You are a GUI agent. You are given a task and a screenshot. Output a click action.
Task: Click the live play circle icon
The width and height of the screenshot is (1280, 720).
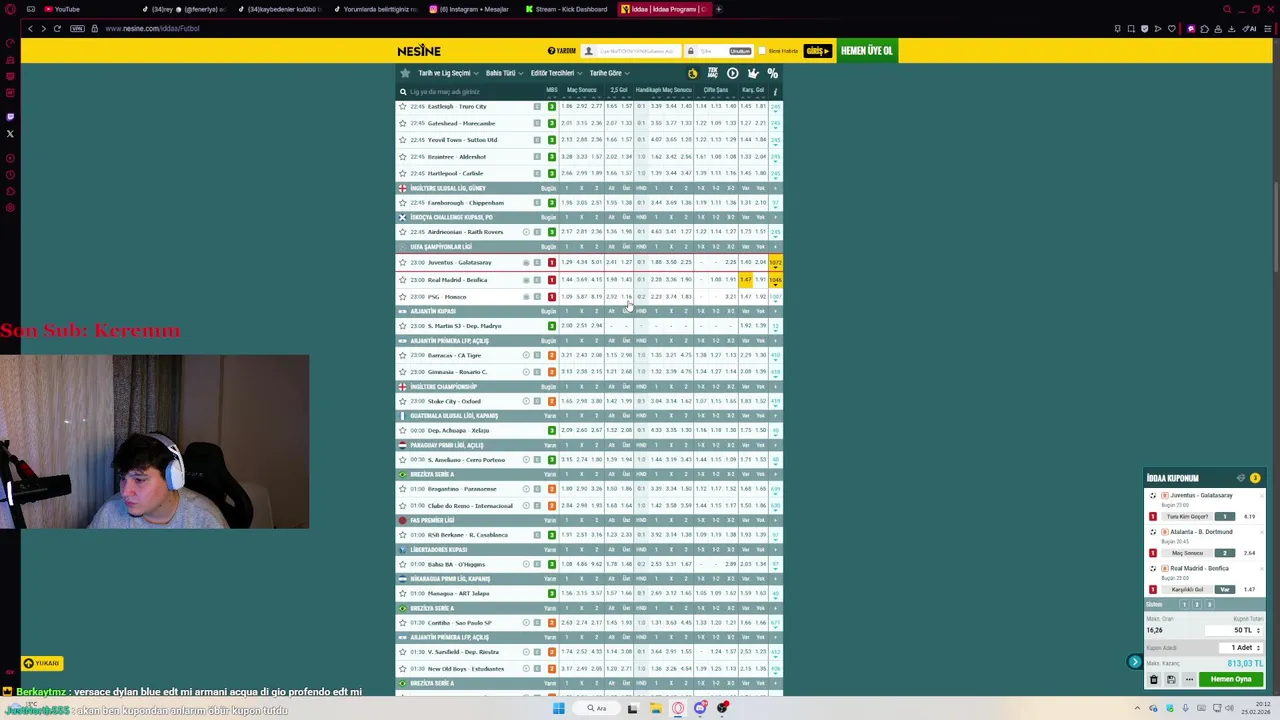click(x=733, y=73)
